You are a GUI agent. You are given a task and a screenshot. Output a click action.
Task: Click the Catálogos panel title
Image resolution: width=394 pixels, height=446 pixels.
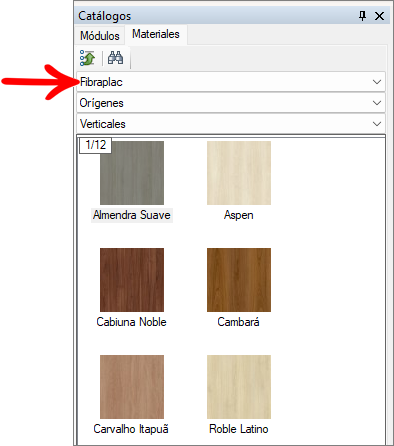[x=105, y=16]
